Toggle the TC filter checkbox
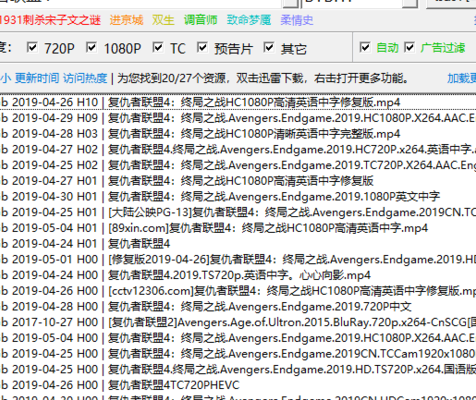Viewport: 476px width, 400px height. (x=158, y=48)
